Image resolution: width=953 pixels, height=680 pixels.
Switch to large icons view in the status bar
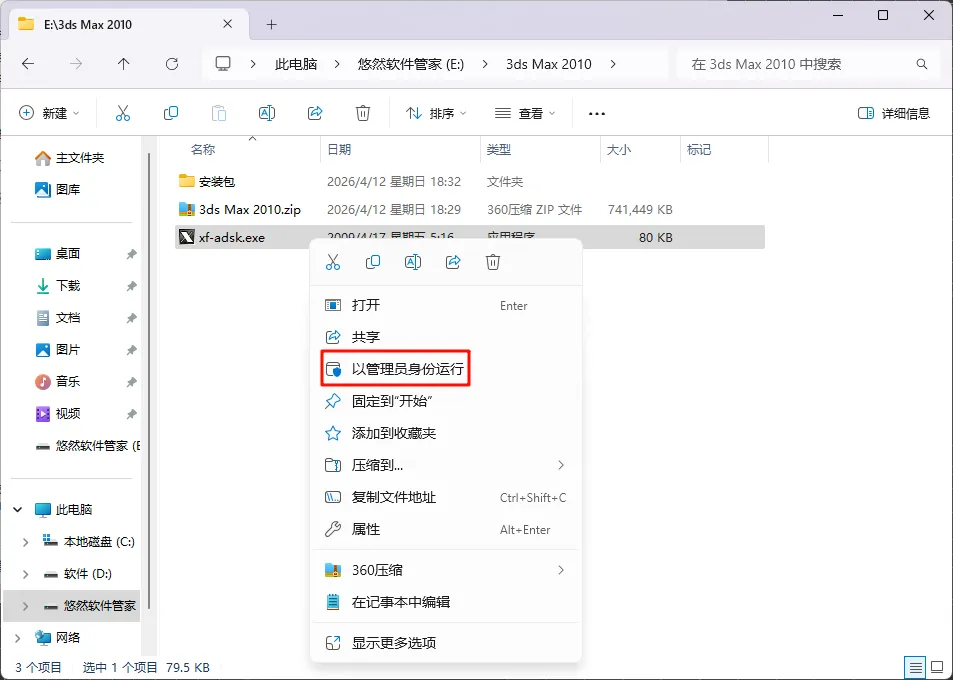tap(937, 667)
